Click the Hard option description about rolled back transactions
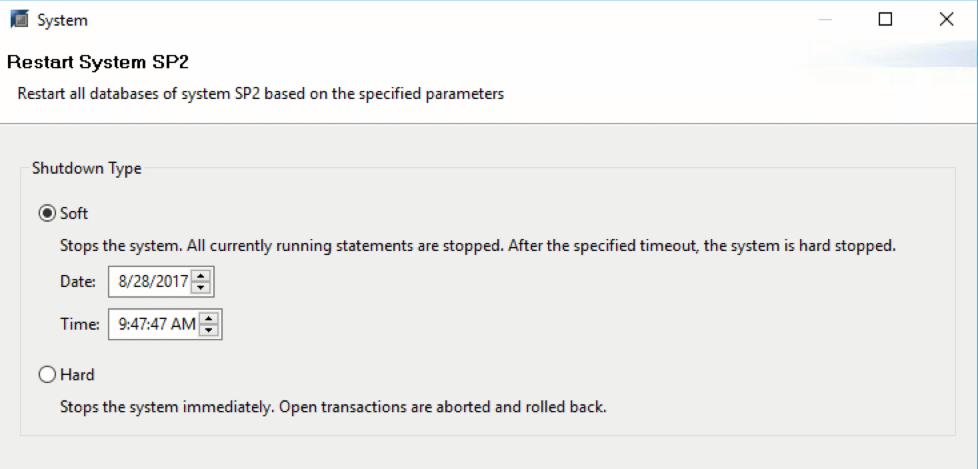 point(333,407)
